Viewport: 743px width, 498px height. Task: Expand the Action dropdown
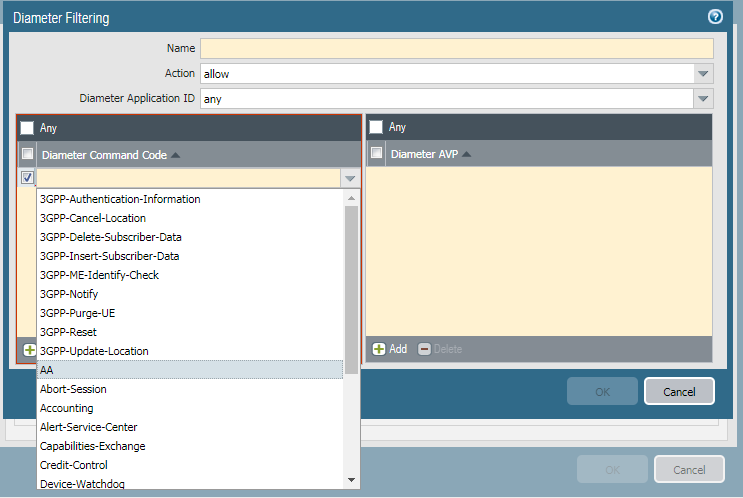click(x=703, y=74)
